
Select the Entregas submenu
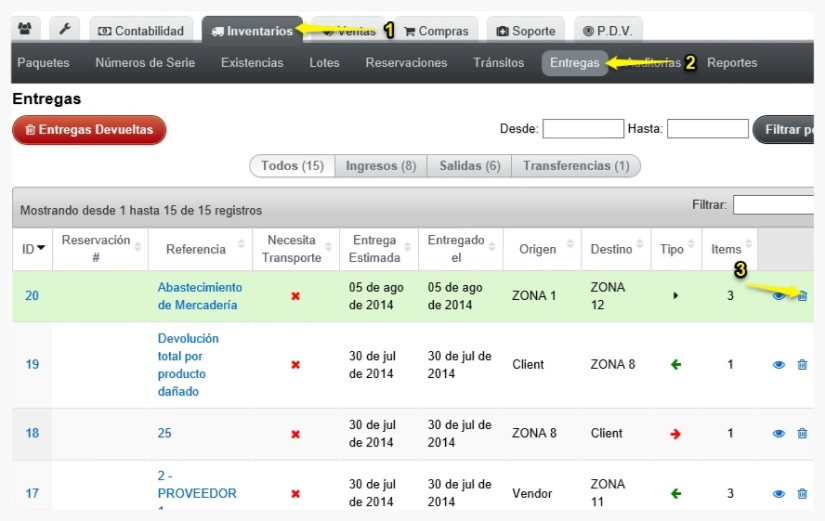click(x=575, y=63)
